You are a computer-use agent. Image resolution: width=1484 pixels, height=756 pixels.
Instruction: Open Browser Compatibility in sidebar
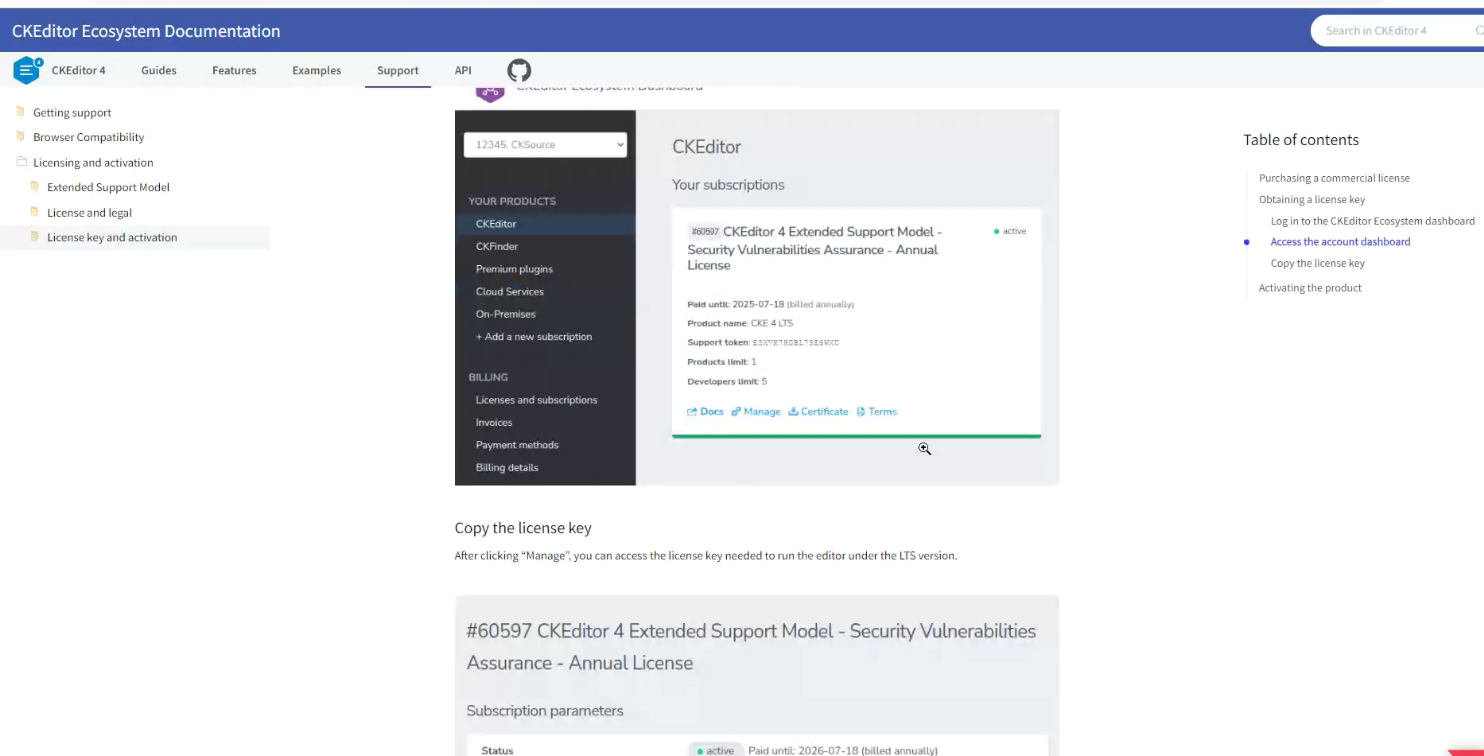pos(88,137)
